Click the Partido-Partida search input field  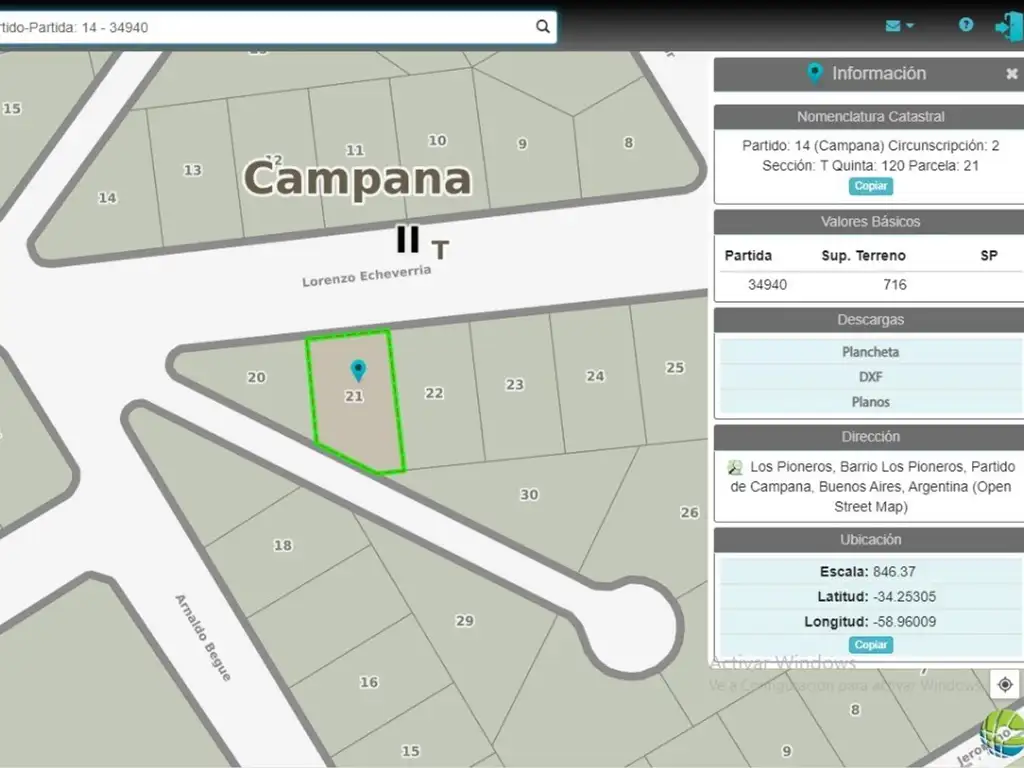pos(270,27)
